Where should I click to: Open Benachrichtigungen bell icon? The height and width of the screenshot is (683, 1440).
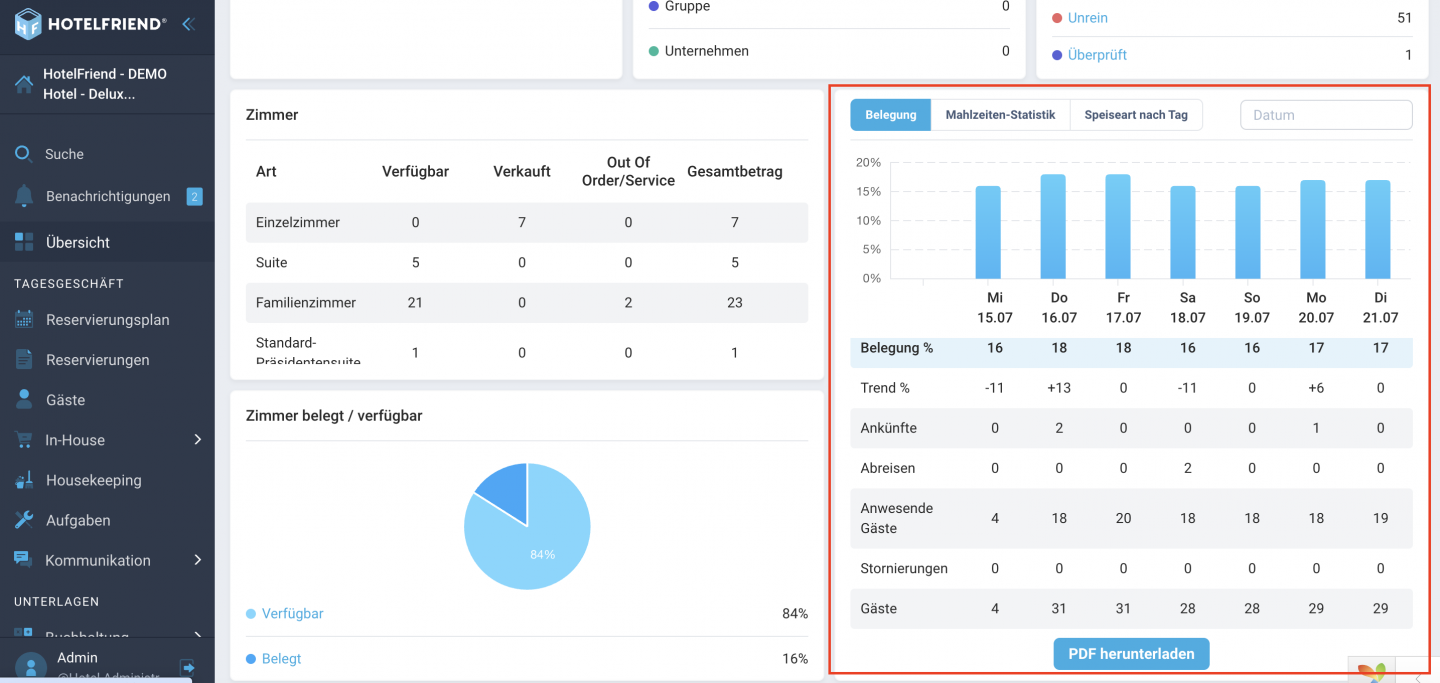click(24, 196)
